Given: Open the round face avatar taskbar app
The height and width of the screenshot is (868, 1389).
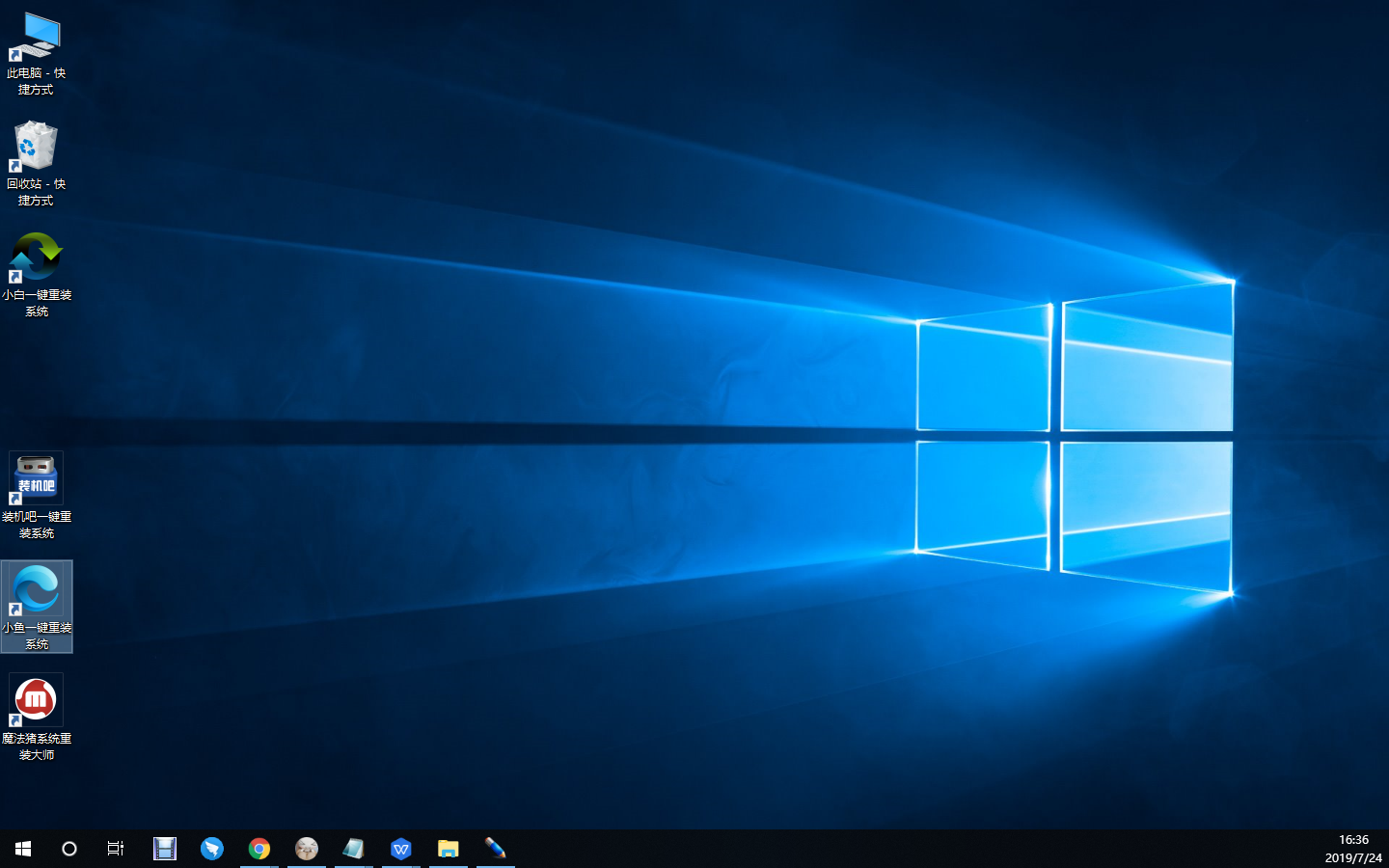Looking at the screenshot, I should pyautogui.click(x=307, y=849).
